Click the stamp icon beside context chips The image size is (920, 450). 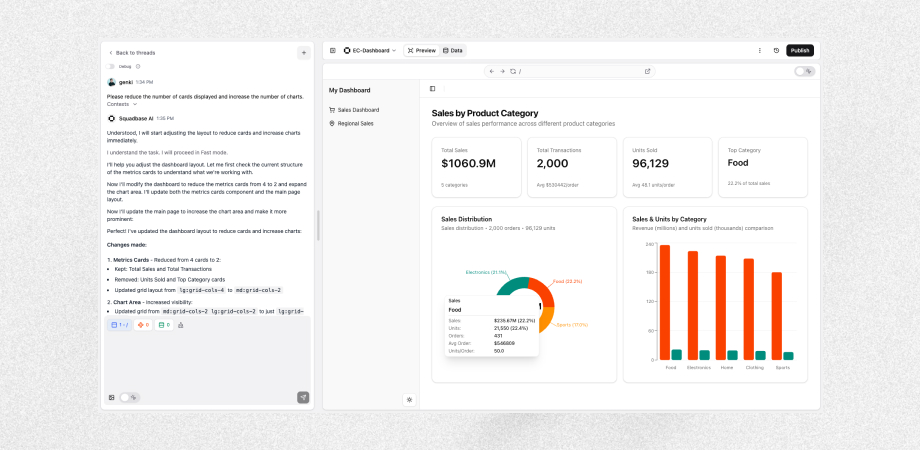tap(181, 324)
